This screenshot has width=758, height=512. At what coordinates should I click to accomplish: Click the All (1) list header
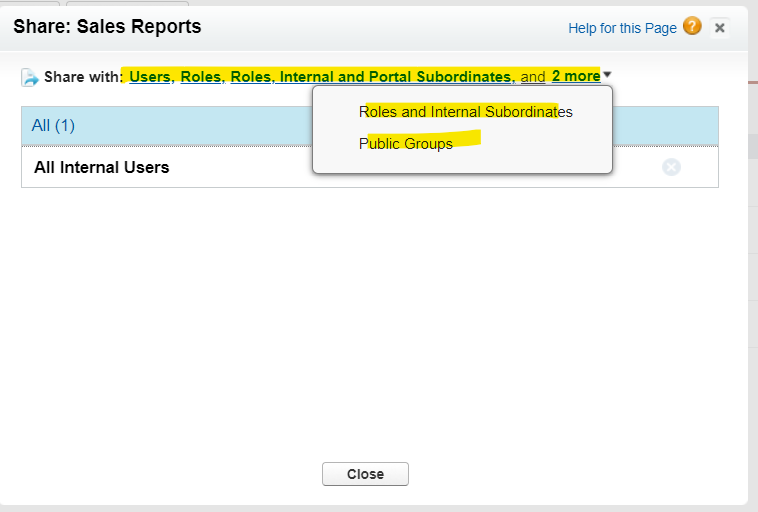pos(53,126)
